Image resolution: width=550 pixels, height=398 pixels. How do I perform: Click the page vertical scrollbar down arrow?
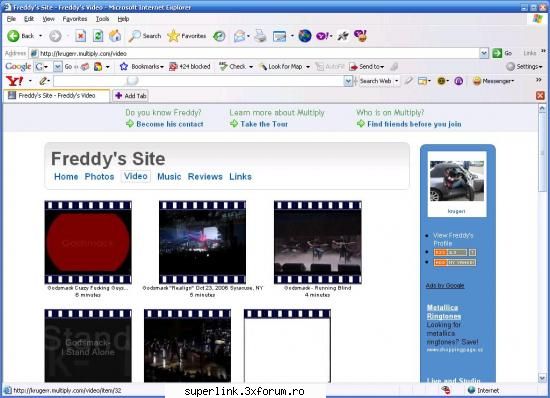point(542,378)
